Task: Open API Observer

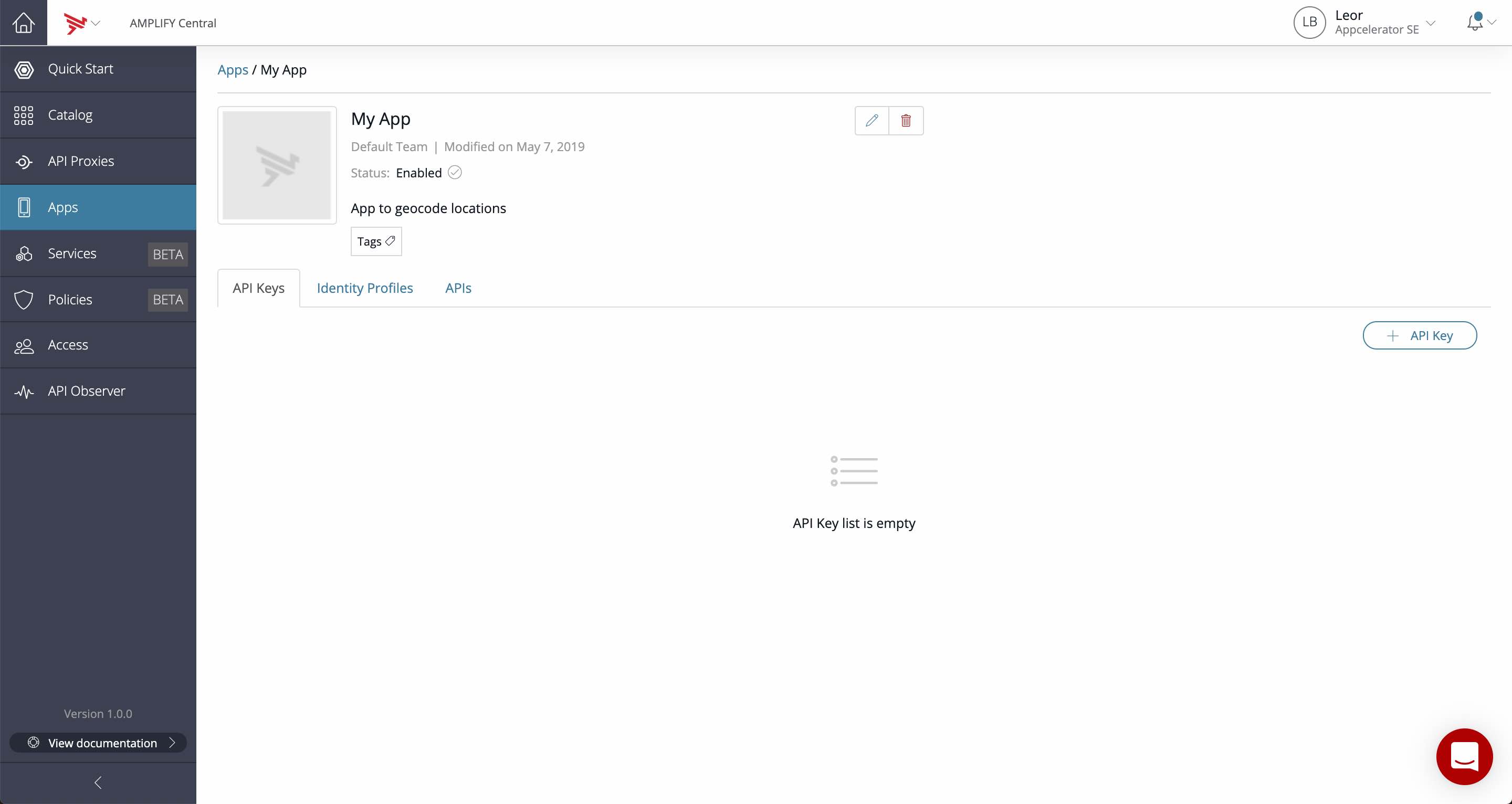Action: point(98,392)
